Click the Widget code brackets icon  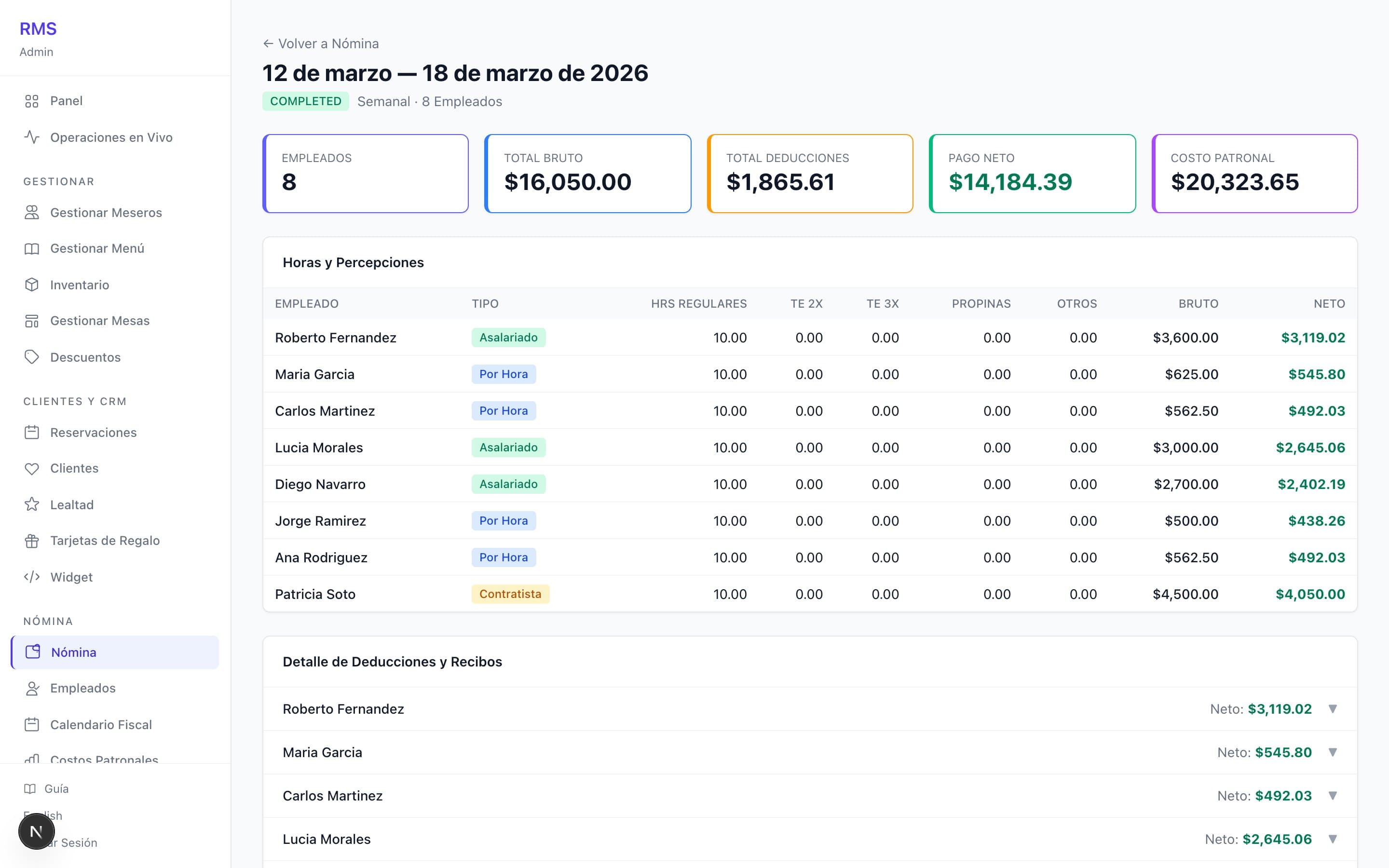(x=31, y=577)
